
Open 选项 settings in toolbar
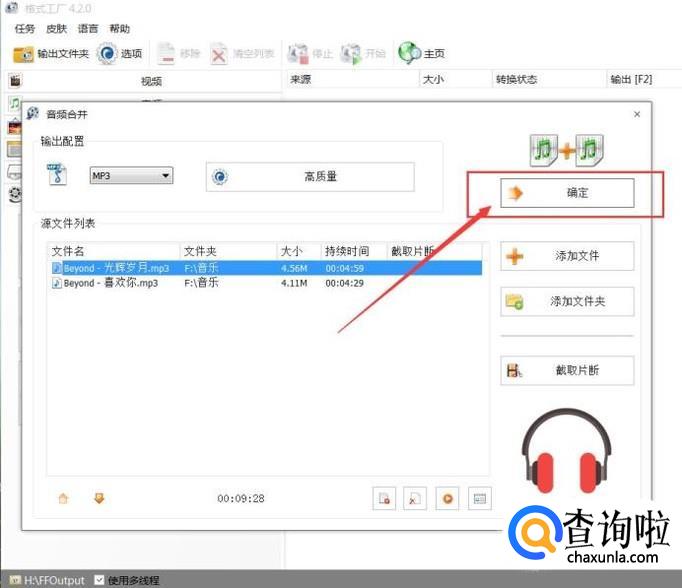(x=120, y=53)
